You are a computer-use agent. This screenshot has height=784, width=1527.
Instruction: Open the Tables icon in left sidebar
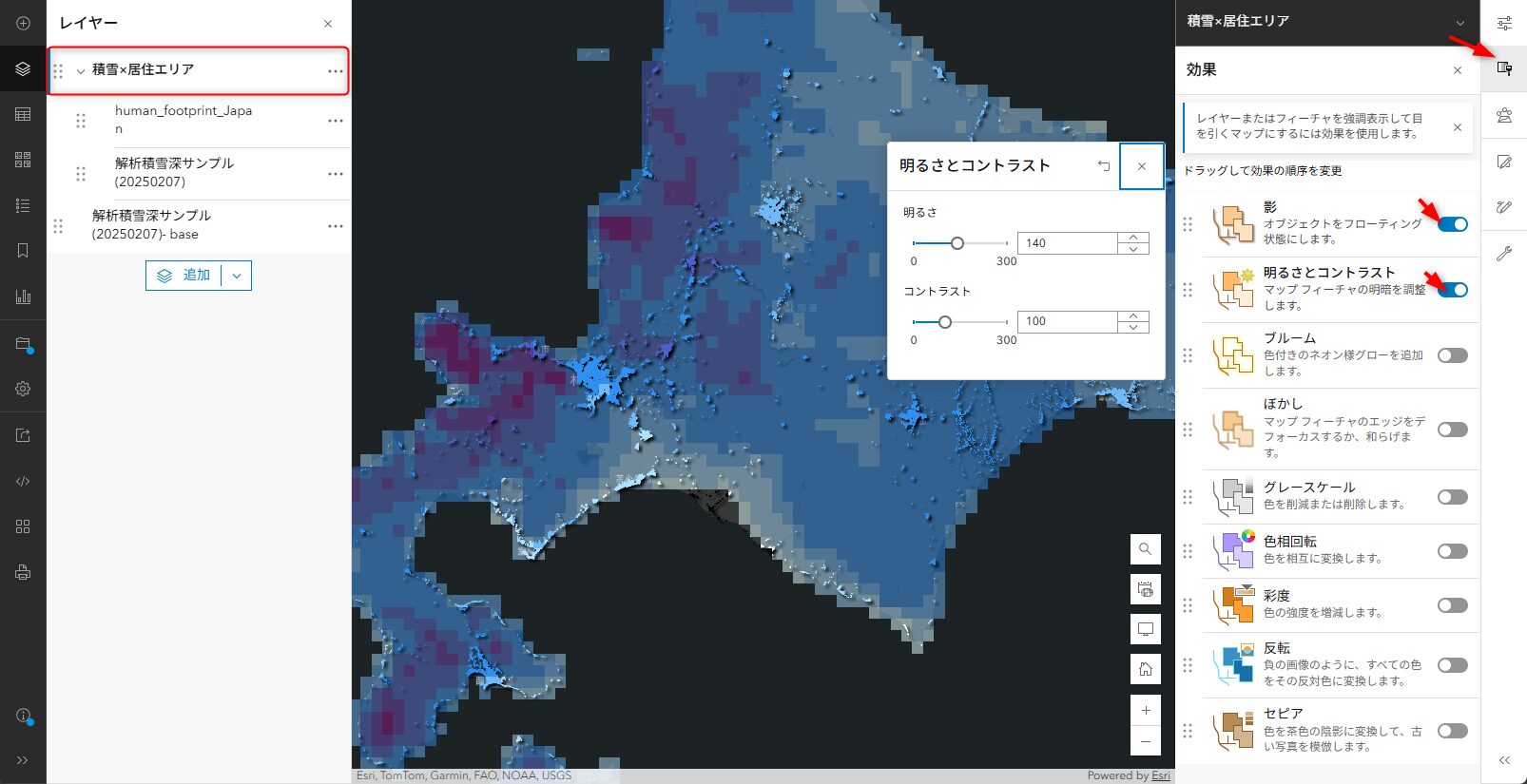(23, 114)
